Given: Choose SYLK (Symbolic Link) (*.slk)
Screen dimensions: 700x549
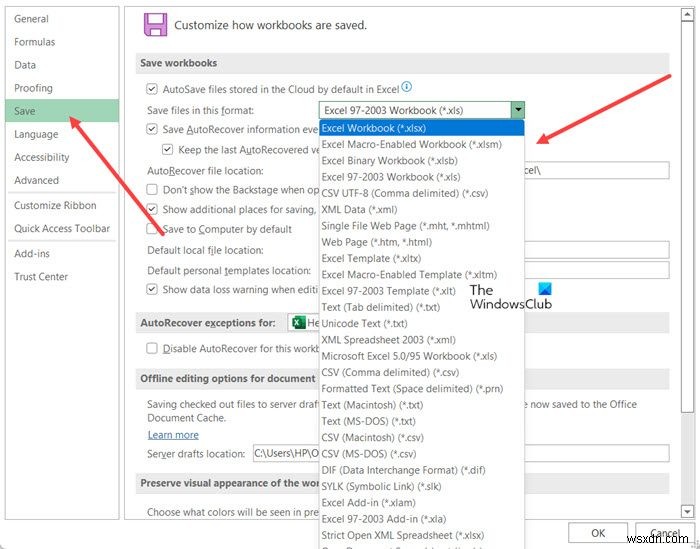Looking at the screenshot, I should [x=422, y=487].
